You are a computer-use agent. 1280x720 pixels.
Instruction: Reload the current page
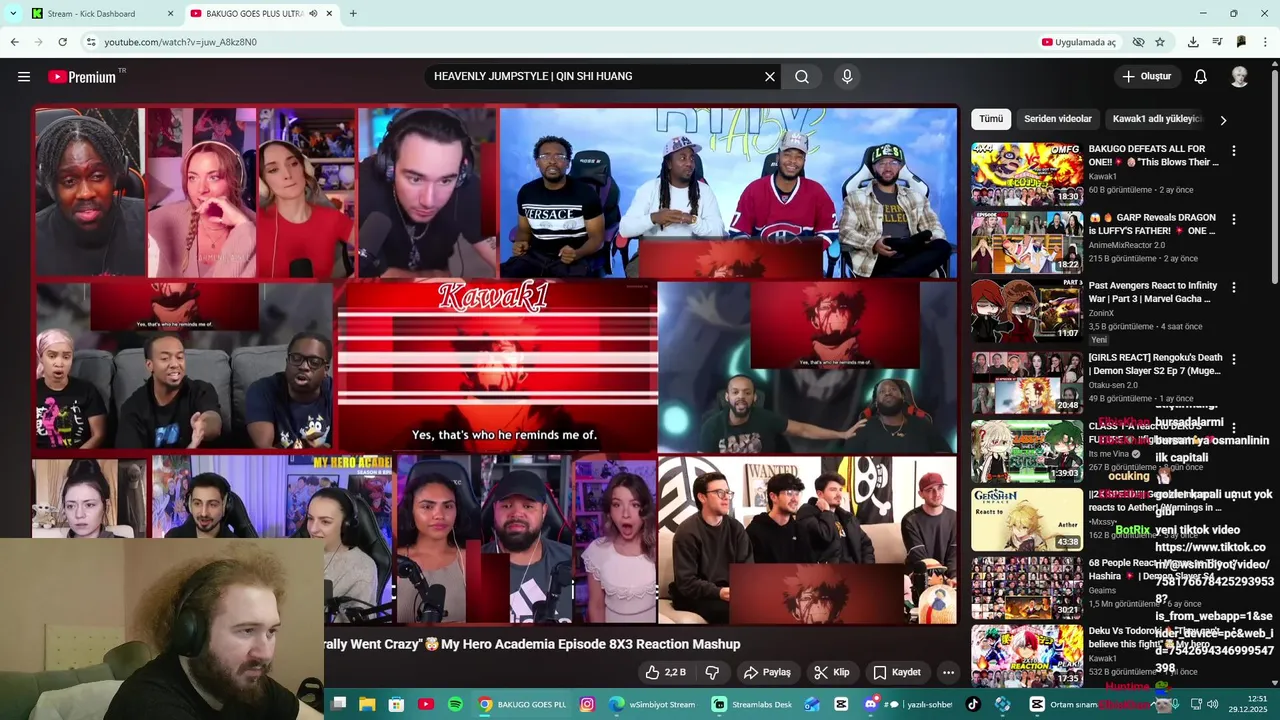62,42
